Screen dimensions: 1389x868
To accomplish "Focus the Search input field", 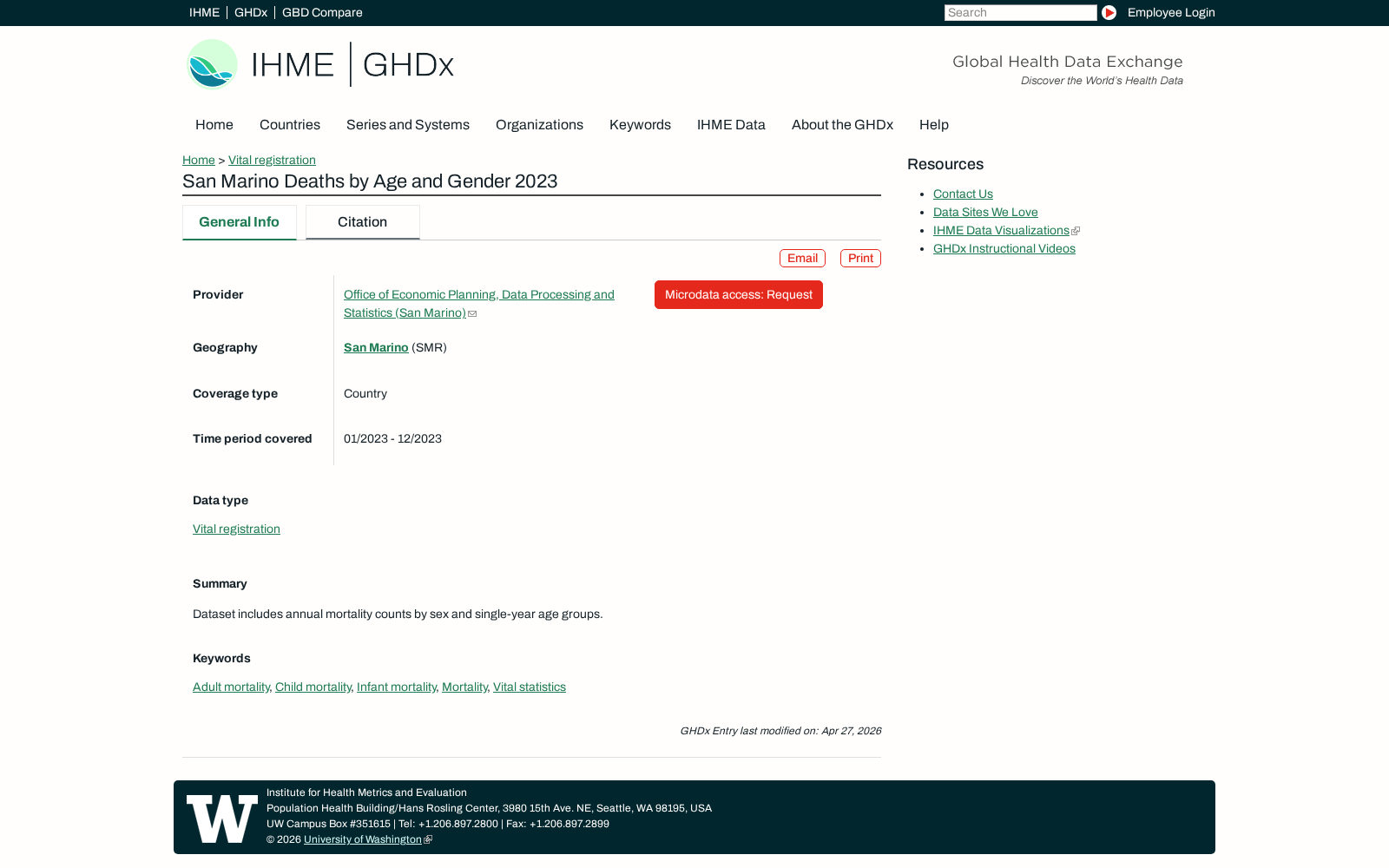I will (x=1021, y=12).
